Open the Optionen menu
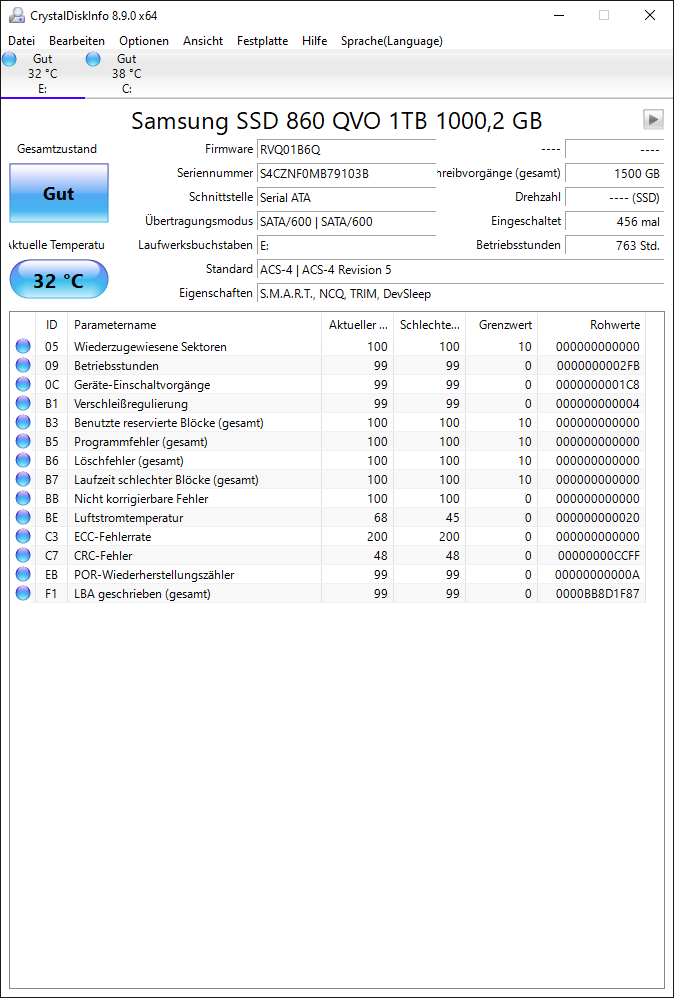674x998 pixels. point(144,41)
